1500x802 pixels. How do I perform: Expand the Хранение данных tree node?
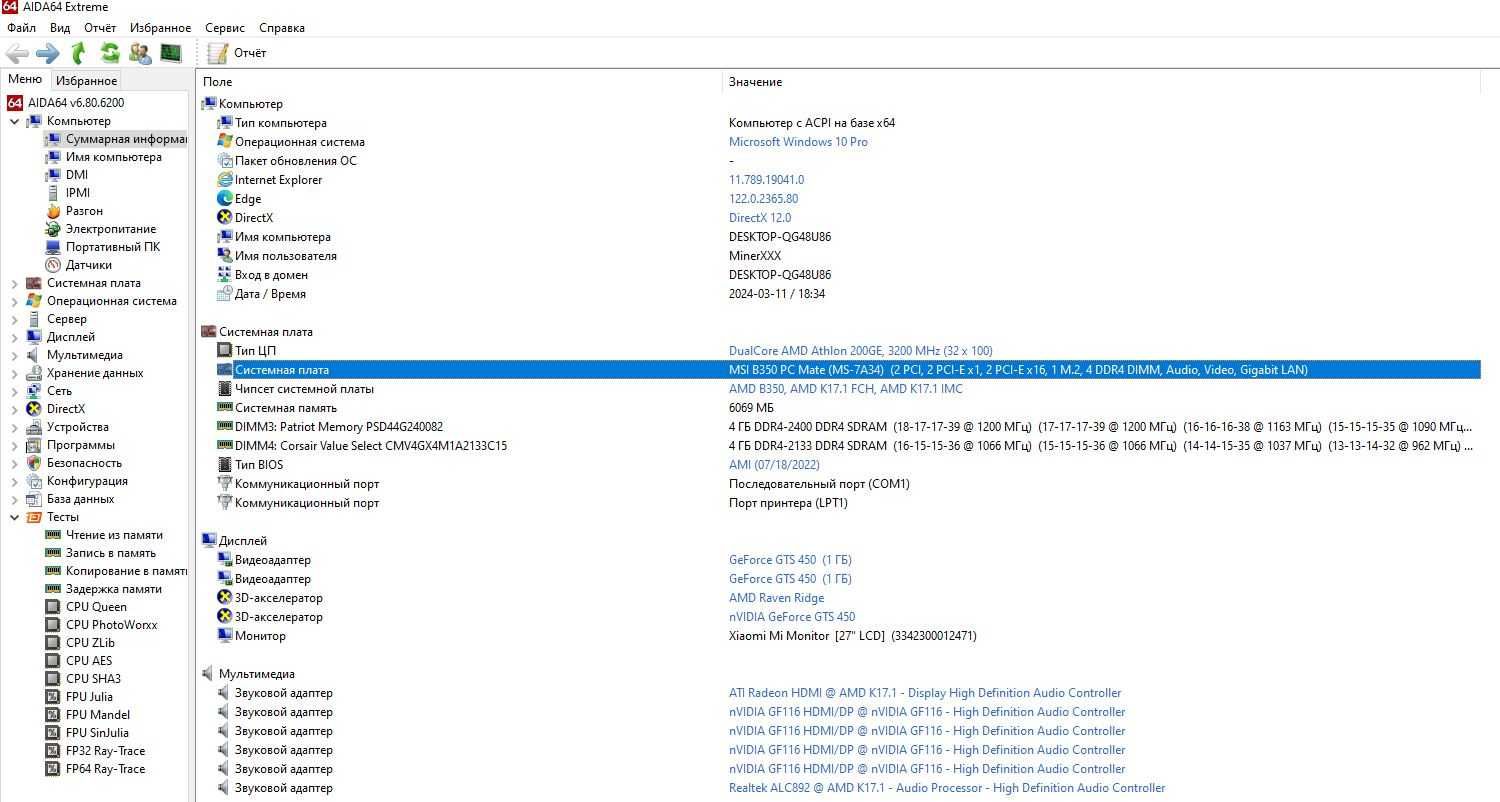tap(14, 373)
